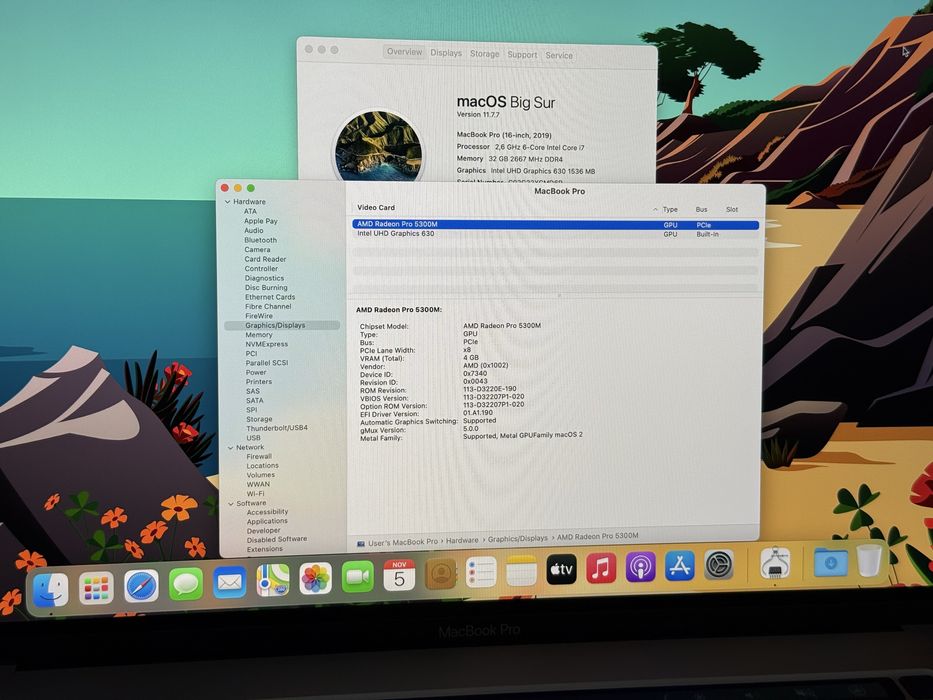
Task: Sort by Slot column header
Action: pyautogui.click(x=732, y=210)
